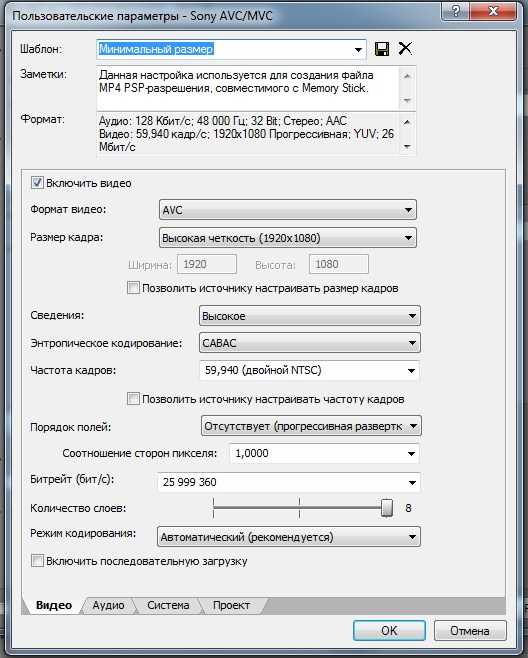Open the Битрейт bitrate combo box
This screenshot has width=528, height=658.
(289, 482)
